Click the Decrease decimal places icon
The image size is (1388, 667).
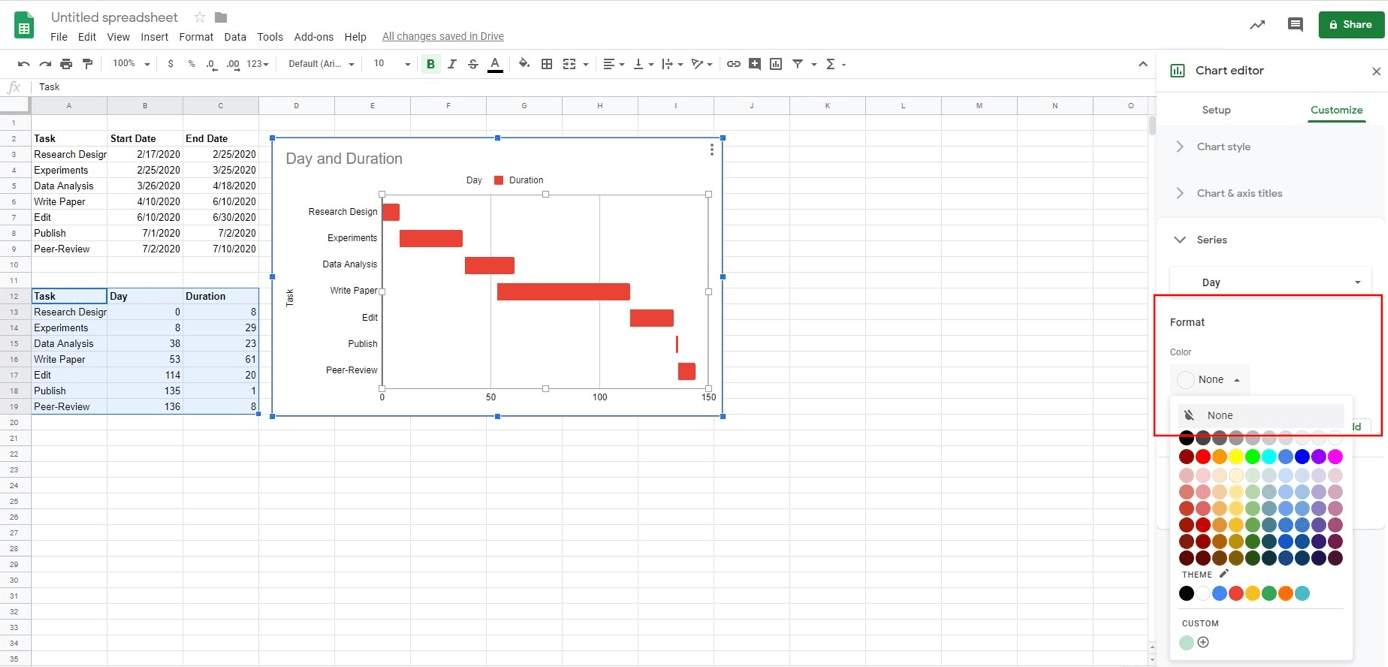[211, 64]
